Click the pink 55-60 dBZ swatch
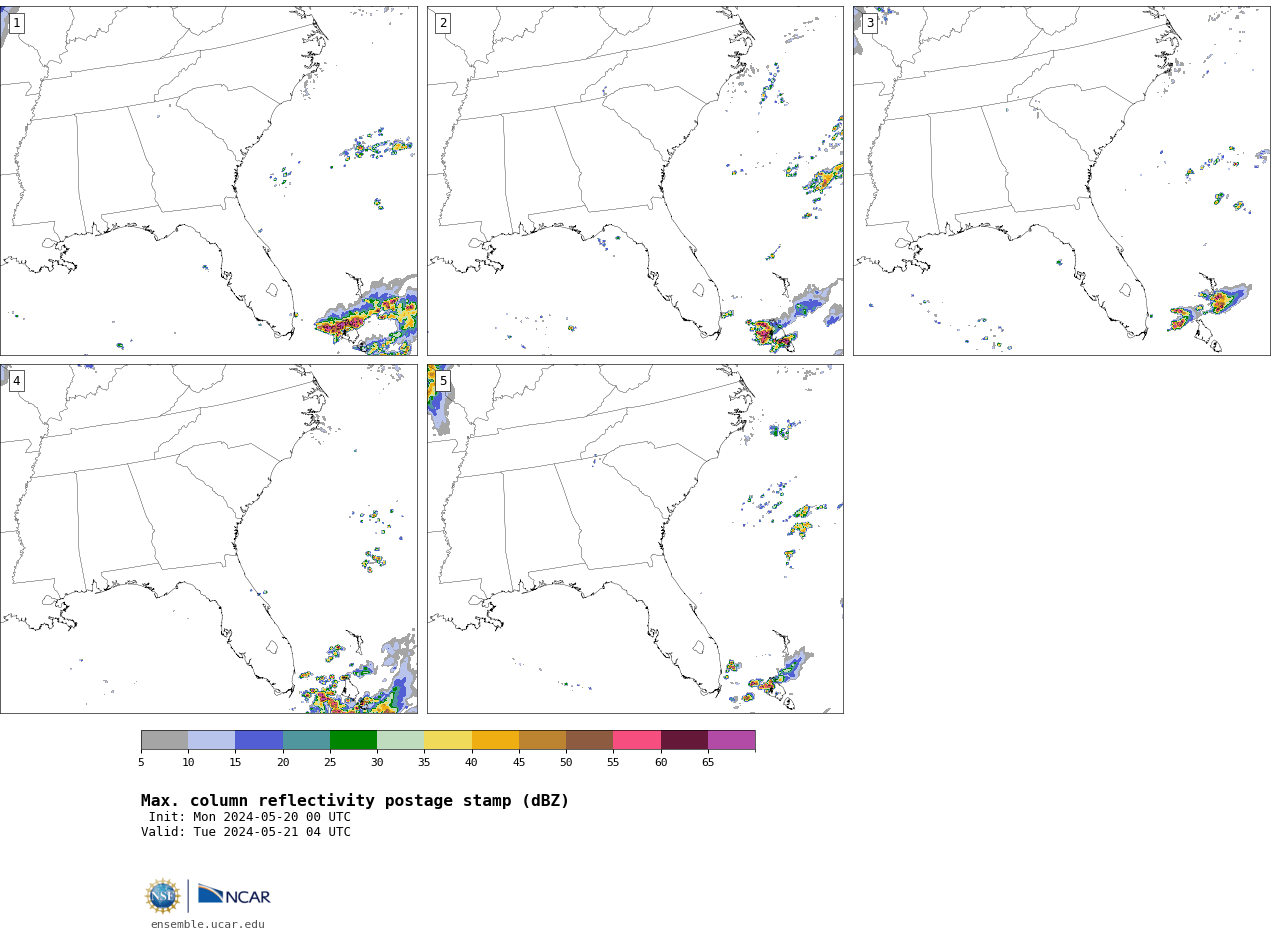This screenshot has height=936, width=1280. pyautogui.click(x=637, y=740)
